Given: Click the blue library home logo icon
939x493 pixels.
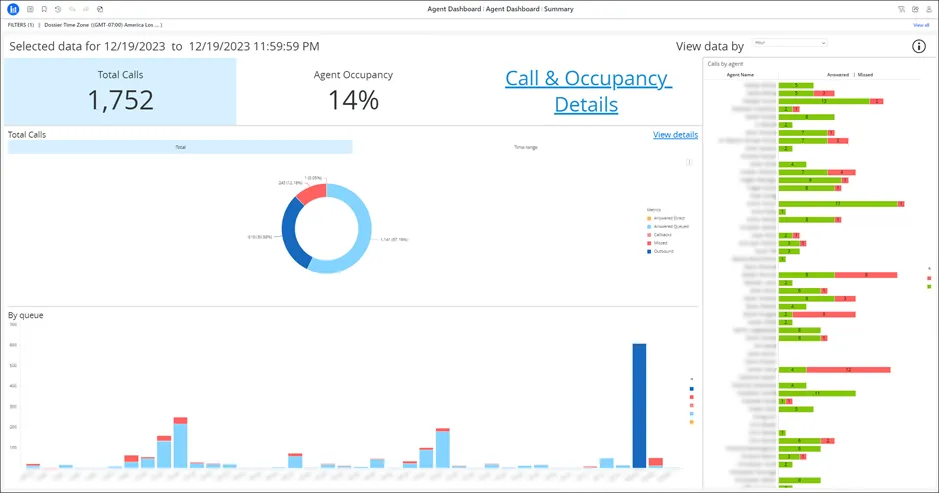Looking at the screenshot, I should pos(13,10).
